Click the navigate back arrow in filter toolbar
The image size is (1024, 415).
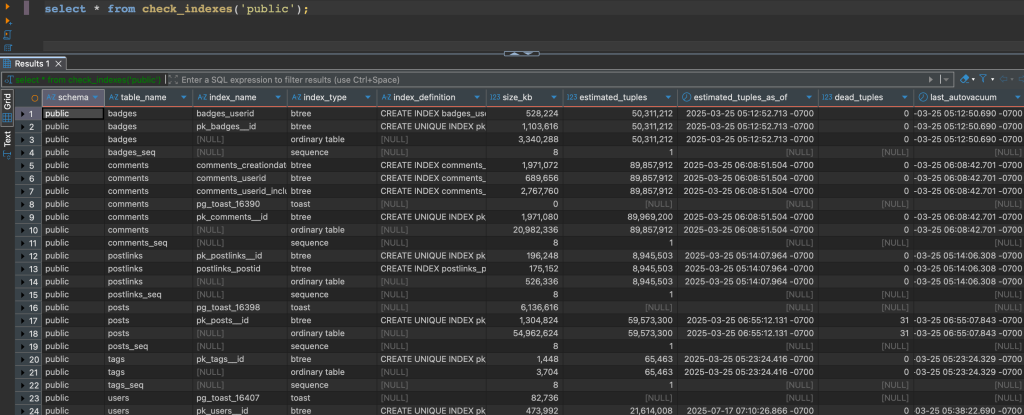pos(1004,79)
